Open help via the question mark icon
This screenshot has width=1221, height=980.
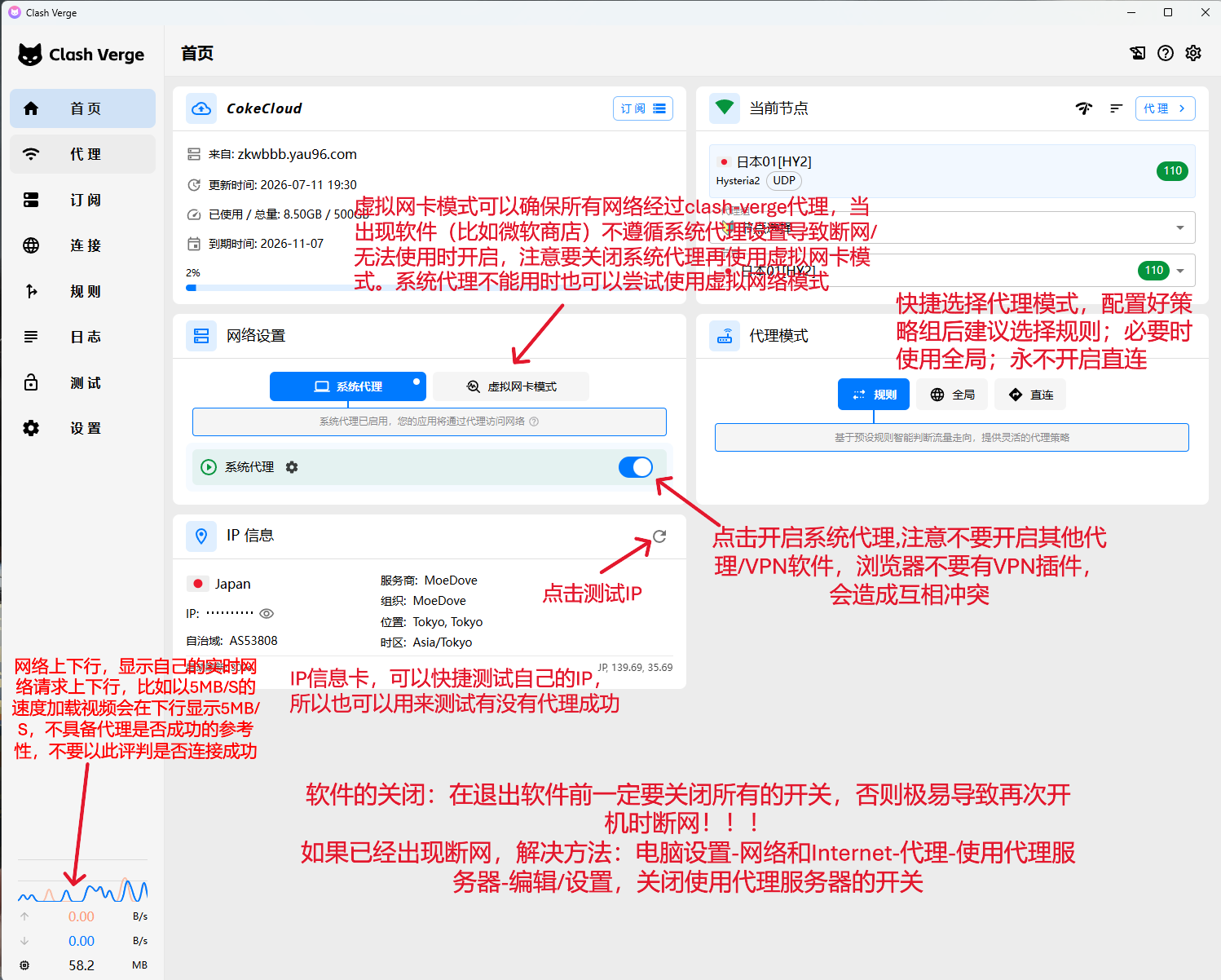1166,53
